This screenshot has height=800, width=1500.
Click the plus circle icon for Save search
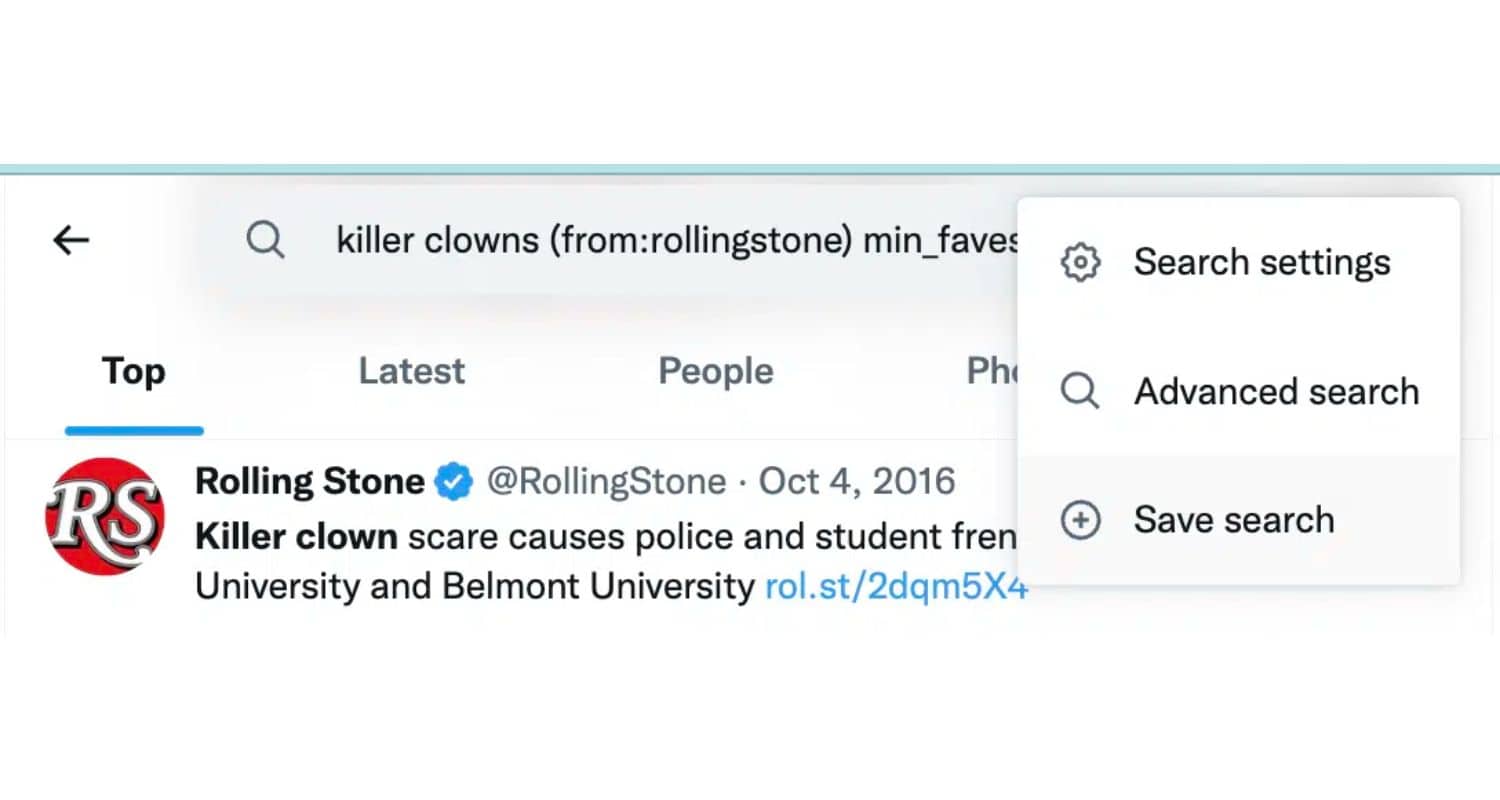[x=1080, y=520]
